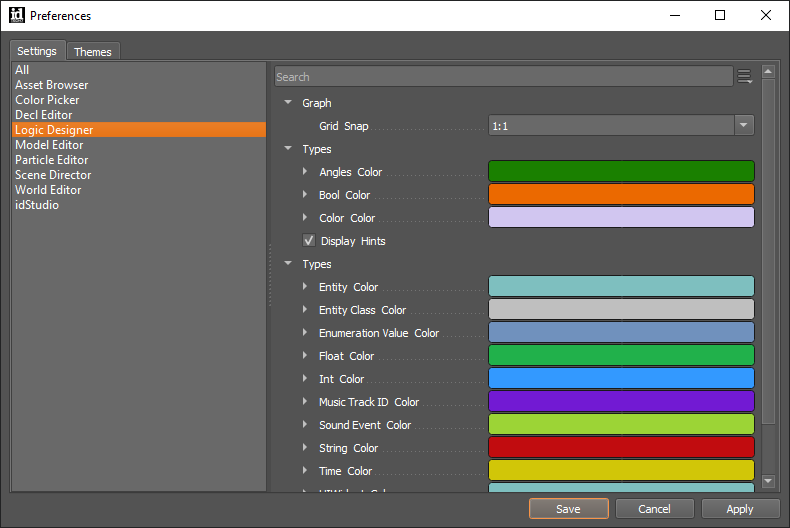Expand the Angles Color row
The image size is (790, 528).
(x=305, y=171)
